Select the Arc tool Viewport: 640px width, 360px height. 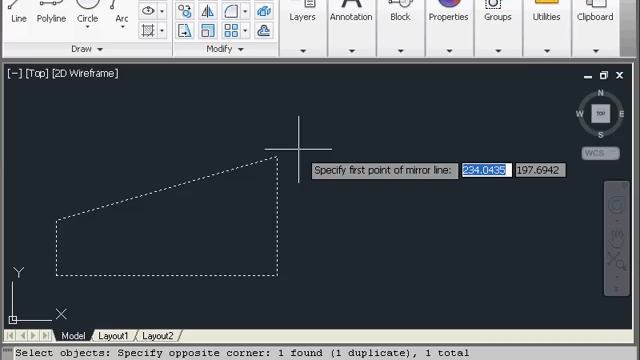(x=121, y=11)
